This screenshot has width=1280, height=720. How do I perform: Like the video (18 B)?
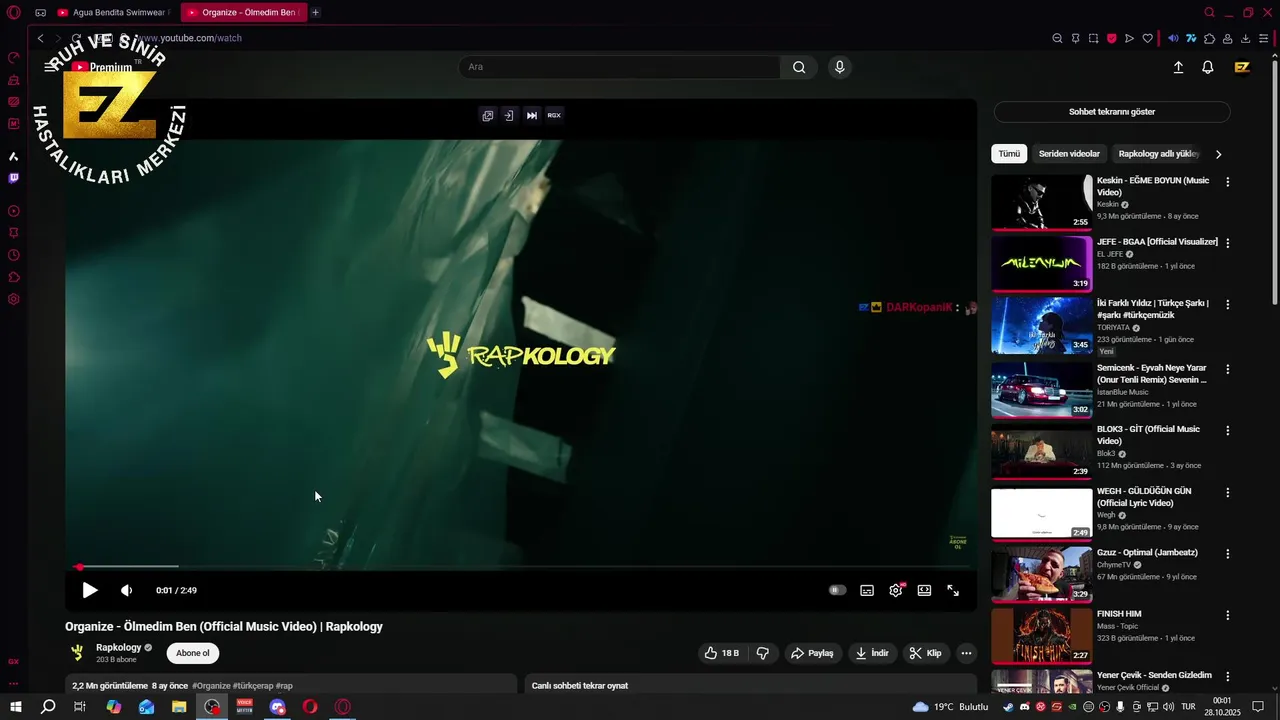tap(722, 653)
